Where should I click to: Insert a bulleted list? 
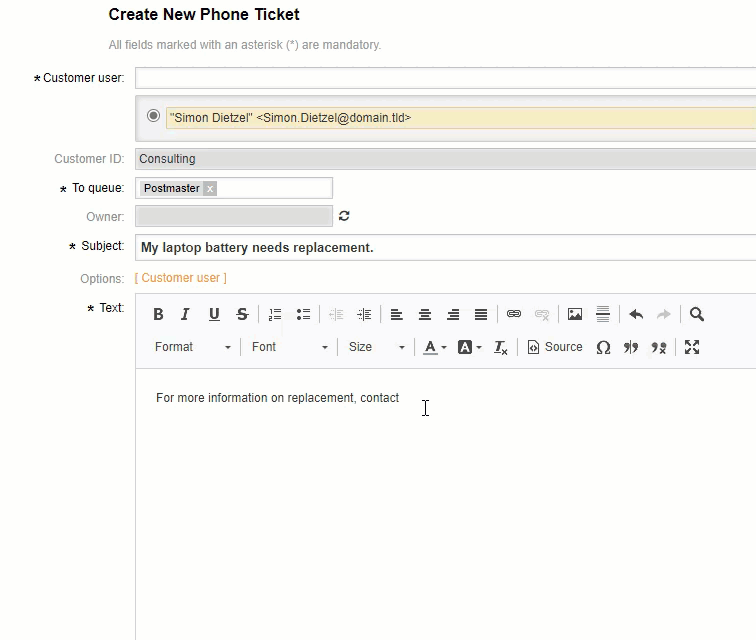[x=303, y=314]
